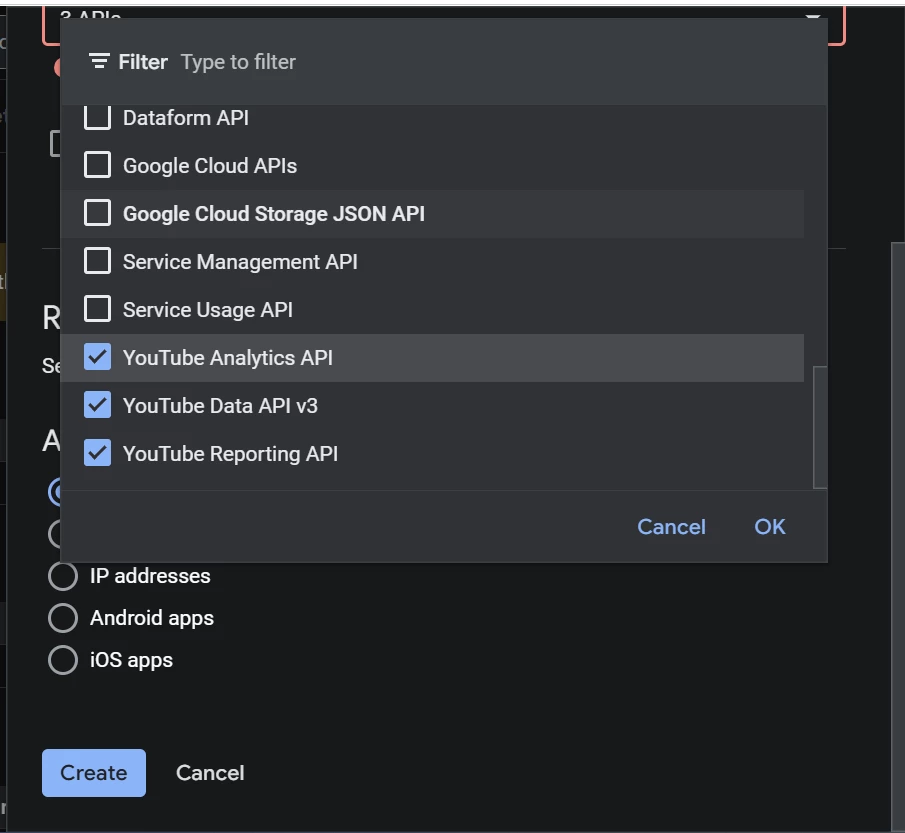Check the Service Usage API checkbox
This screenshot has height=833, width=905.
point(98,309)
